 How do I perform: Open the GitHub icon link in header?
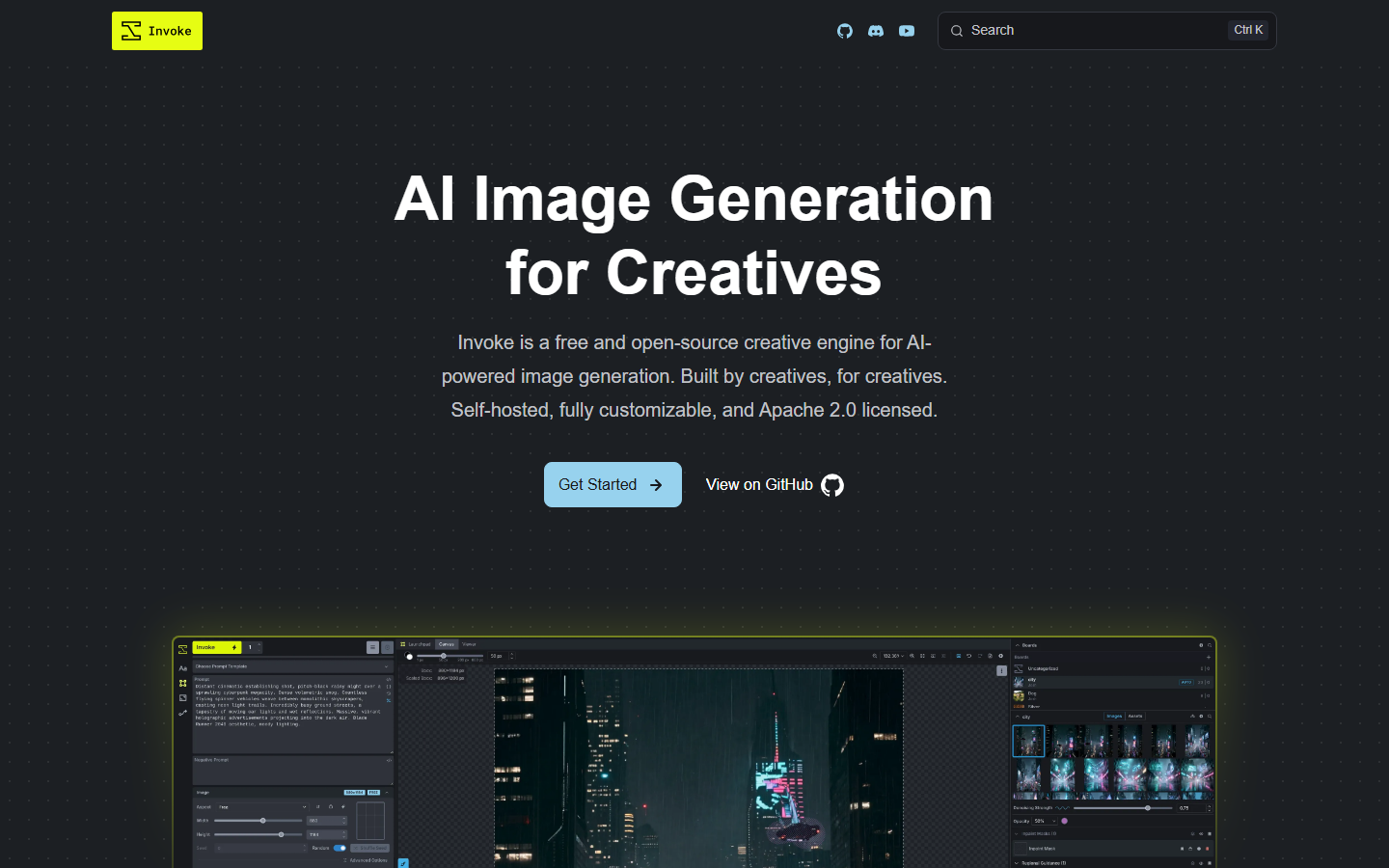[845, 31]
